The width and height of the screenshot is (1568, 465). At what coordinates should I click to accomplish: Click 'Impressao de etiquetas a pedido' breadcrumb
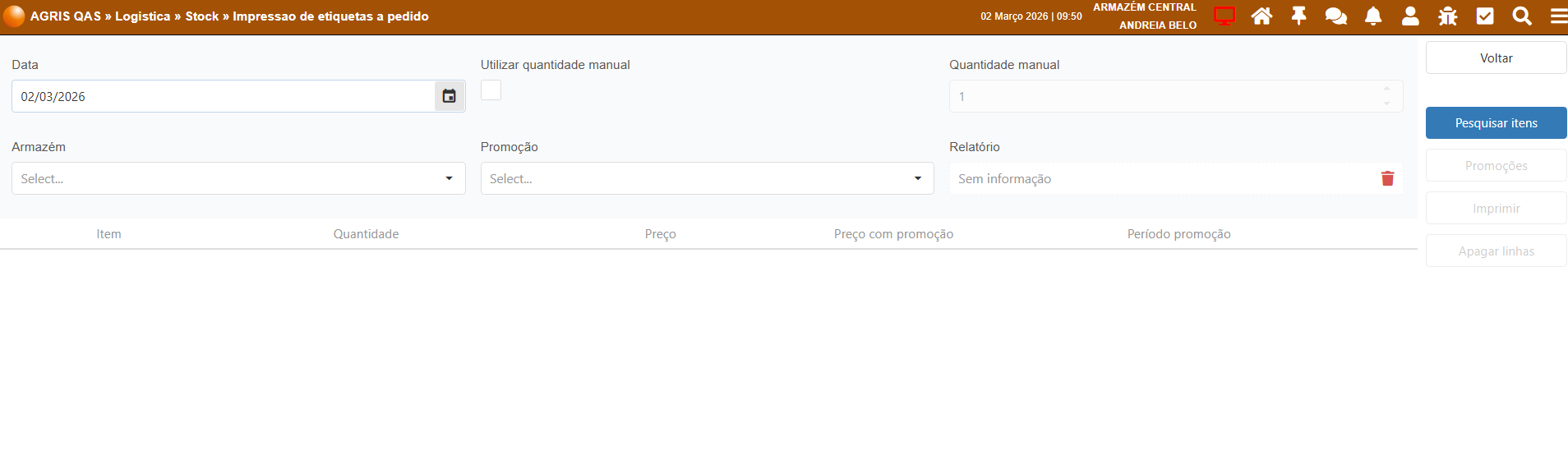[330, 16]
